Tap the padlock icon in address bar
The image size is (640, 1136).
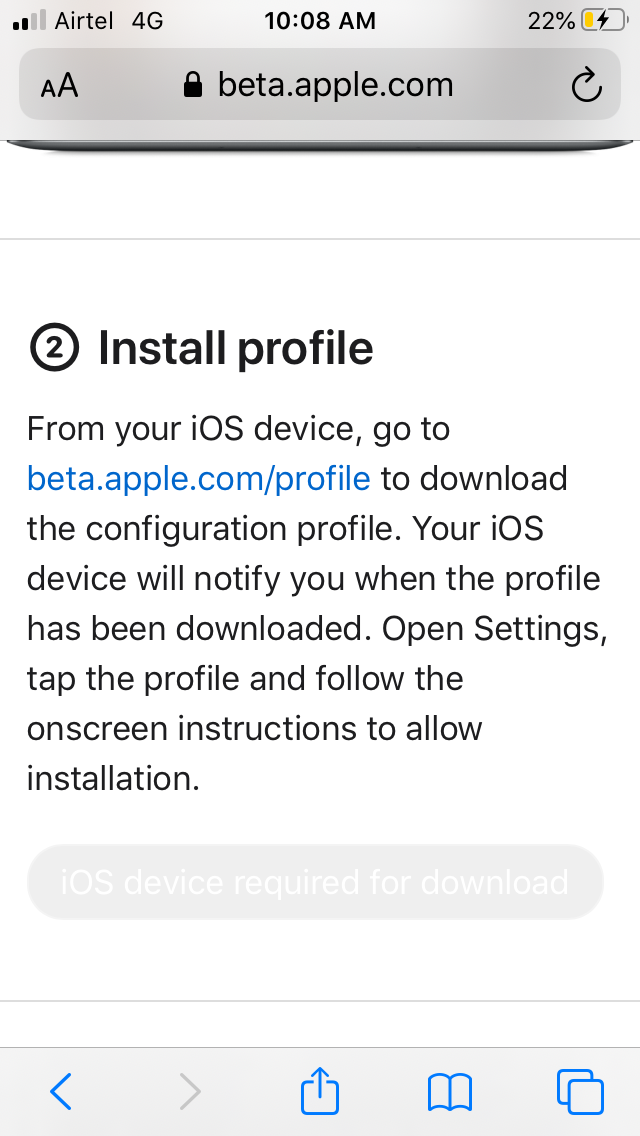pyautogui.click(x=194, y=86)
